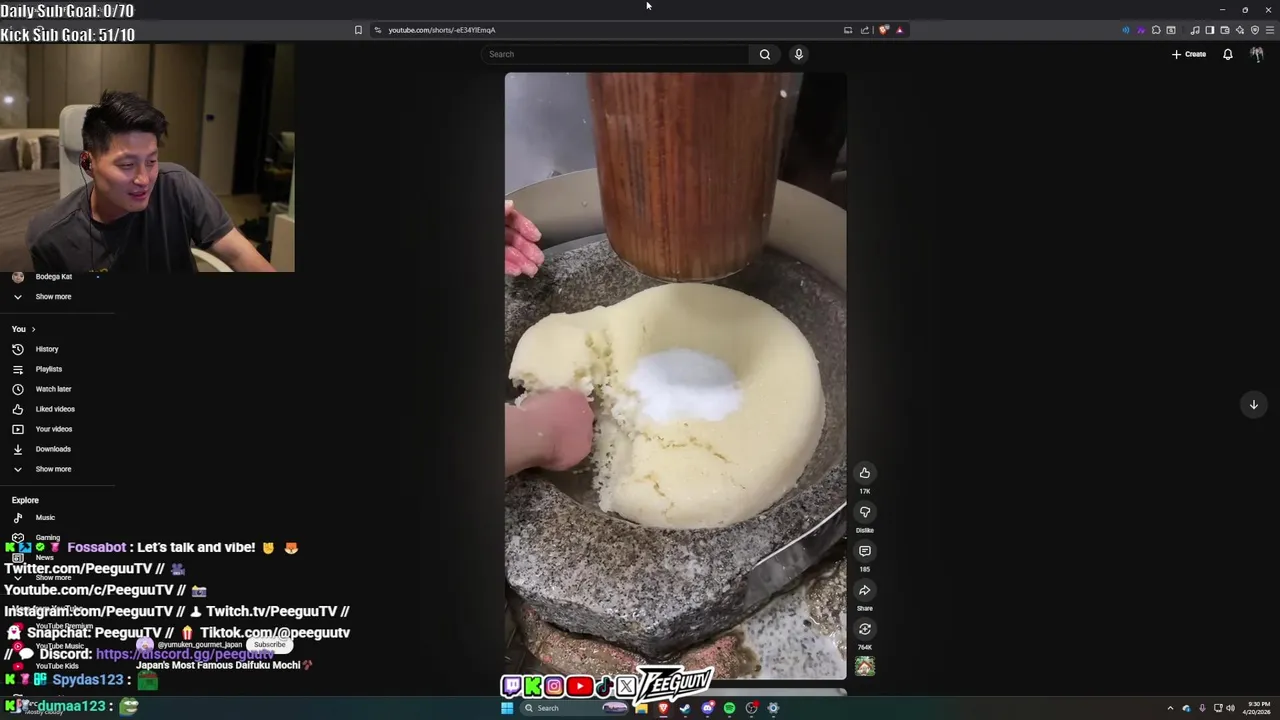Open Liked videos in sidebar

57,409
